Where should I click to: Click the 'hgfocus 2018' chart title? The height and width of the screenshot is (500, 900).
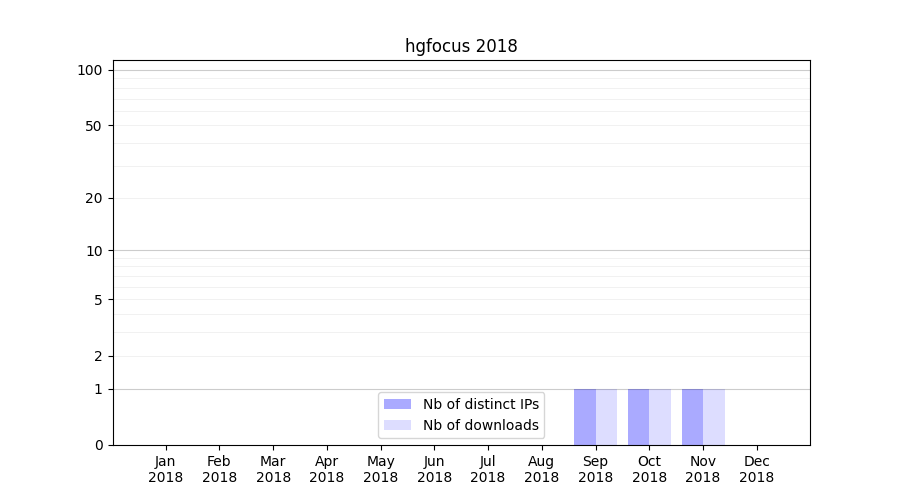coord(461,46)
